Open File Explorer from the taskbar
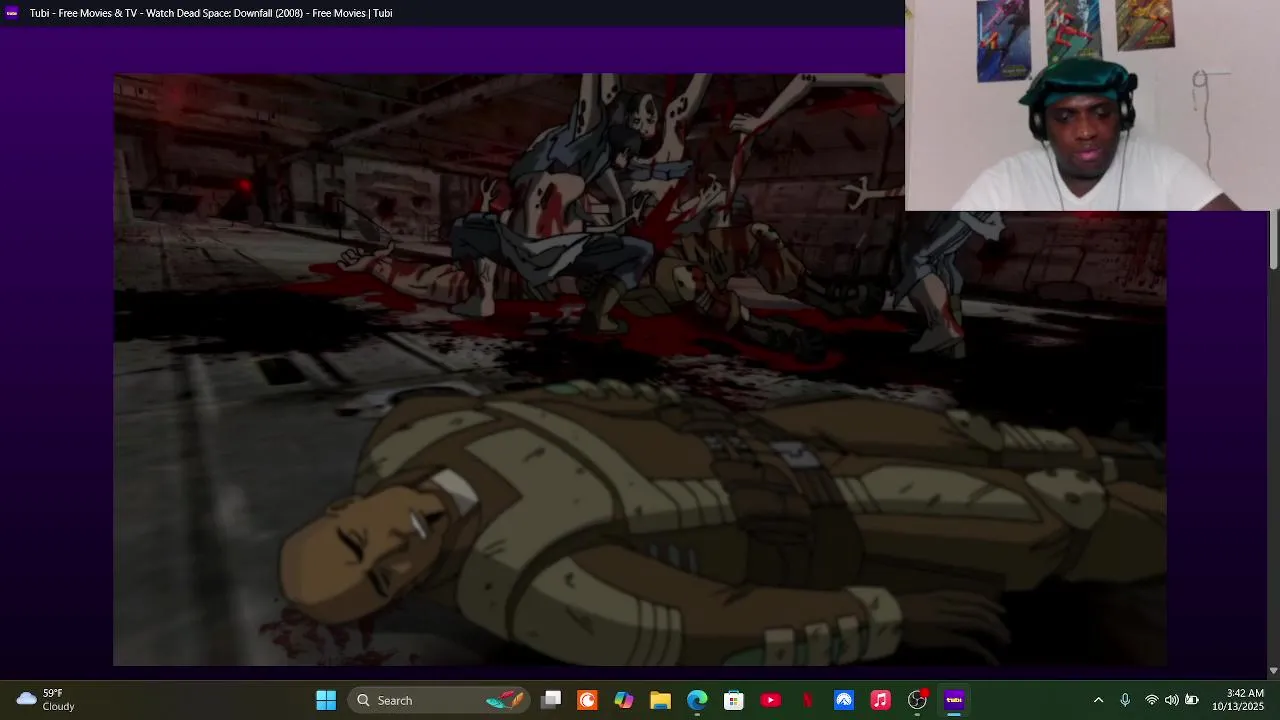 point(660,700)
